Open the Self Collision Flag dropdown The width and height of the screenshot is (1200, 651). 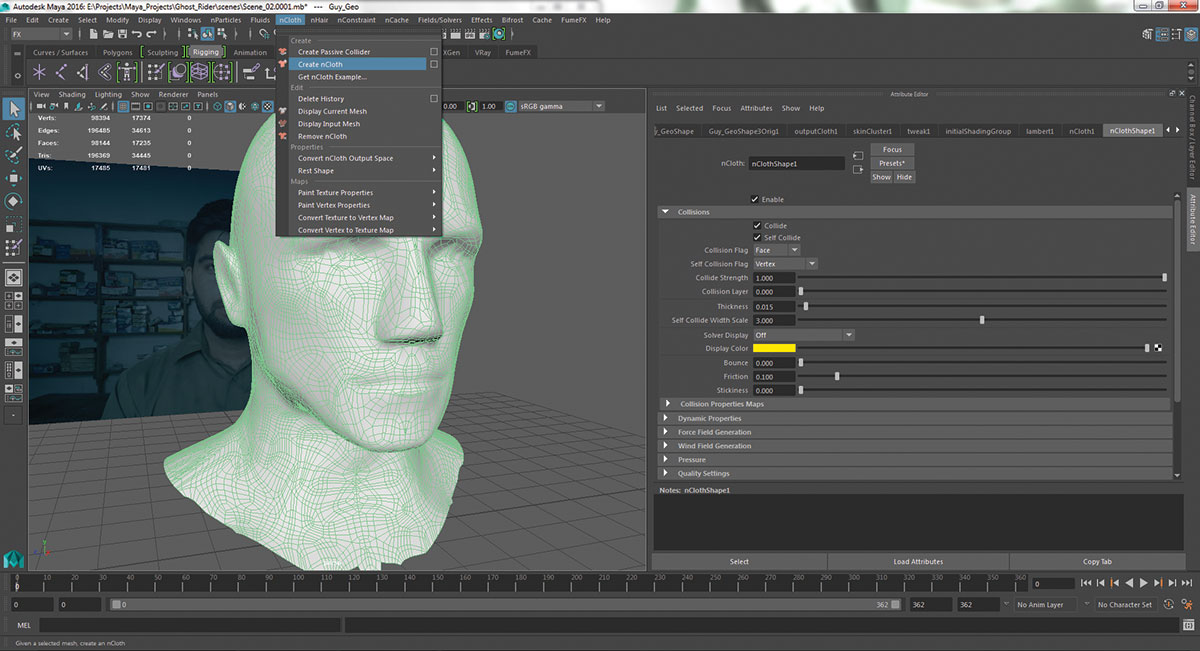point(785,264)
